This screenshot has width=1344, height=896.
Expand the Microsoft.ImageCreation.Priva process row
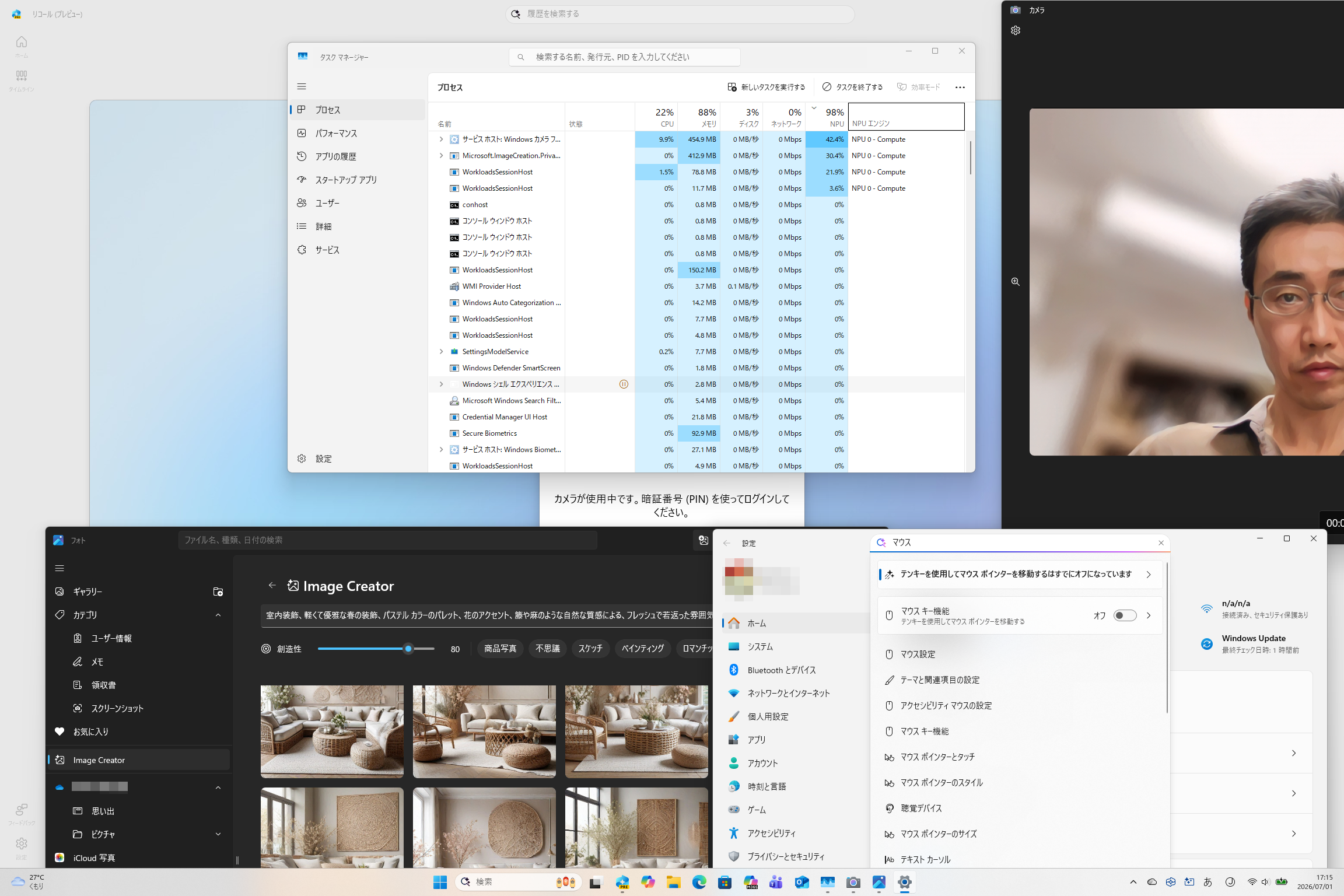pyautogui.click(x=441, y=156)
